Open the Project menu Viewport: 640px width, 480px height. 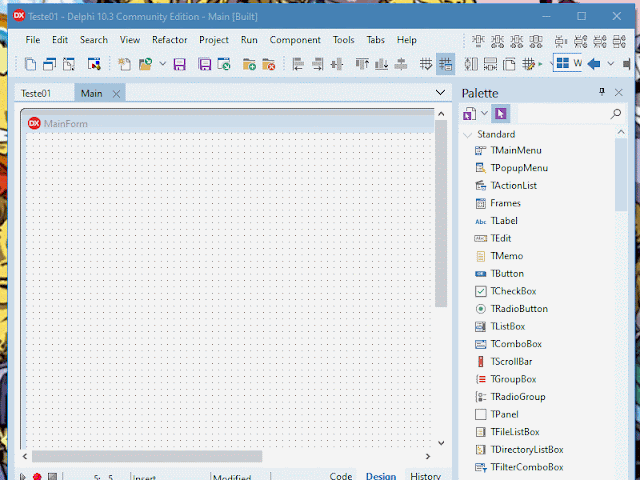click(213, 40)
